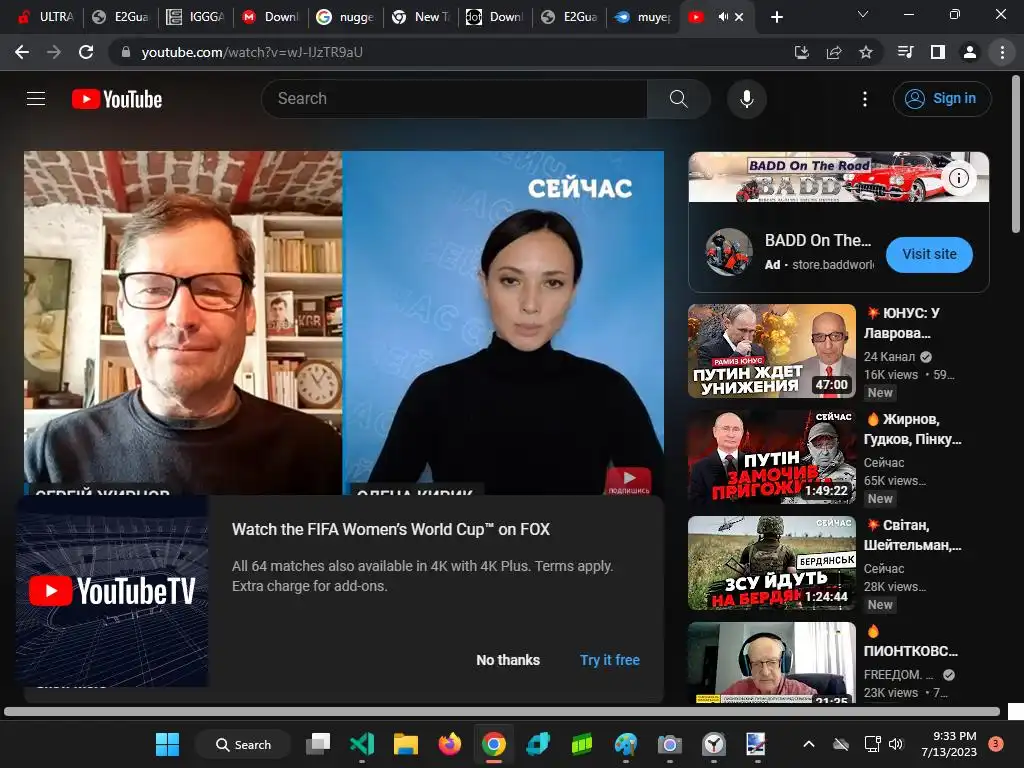Click the Visit site ad button
The height and width of the screenshot is (768, 1024).
[x=929, y=254]
